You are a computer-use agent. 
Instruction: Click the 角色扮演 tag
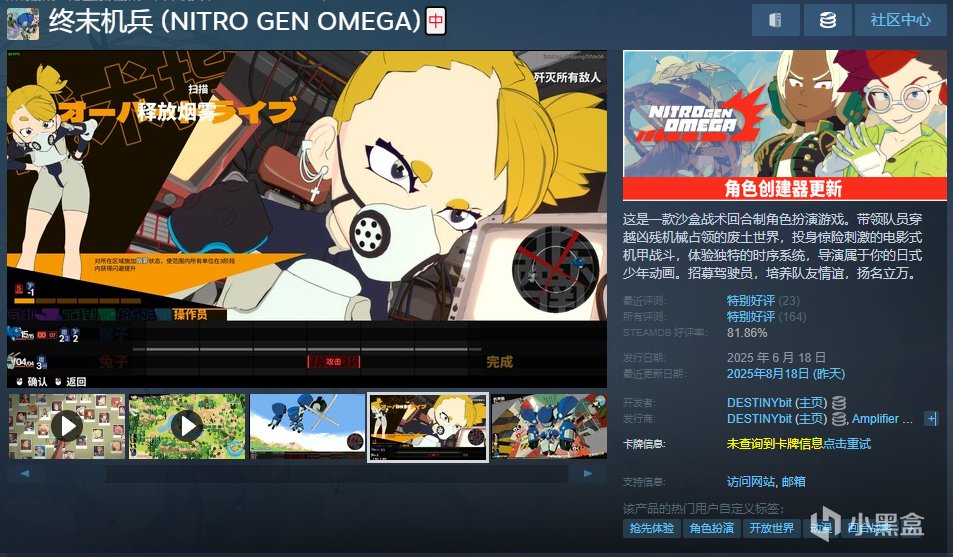tap(712, 528)
